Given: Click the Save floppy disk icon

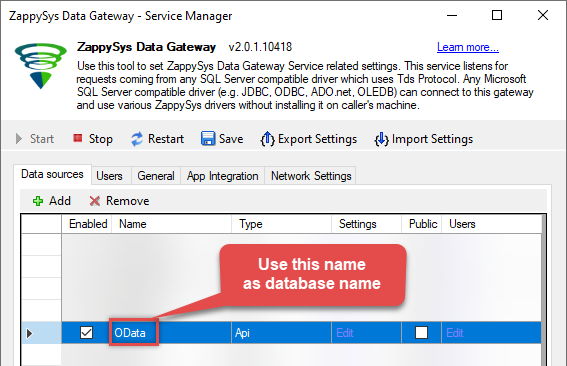Looking at the screenshot, I should (x=208, y=139).
